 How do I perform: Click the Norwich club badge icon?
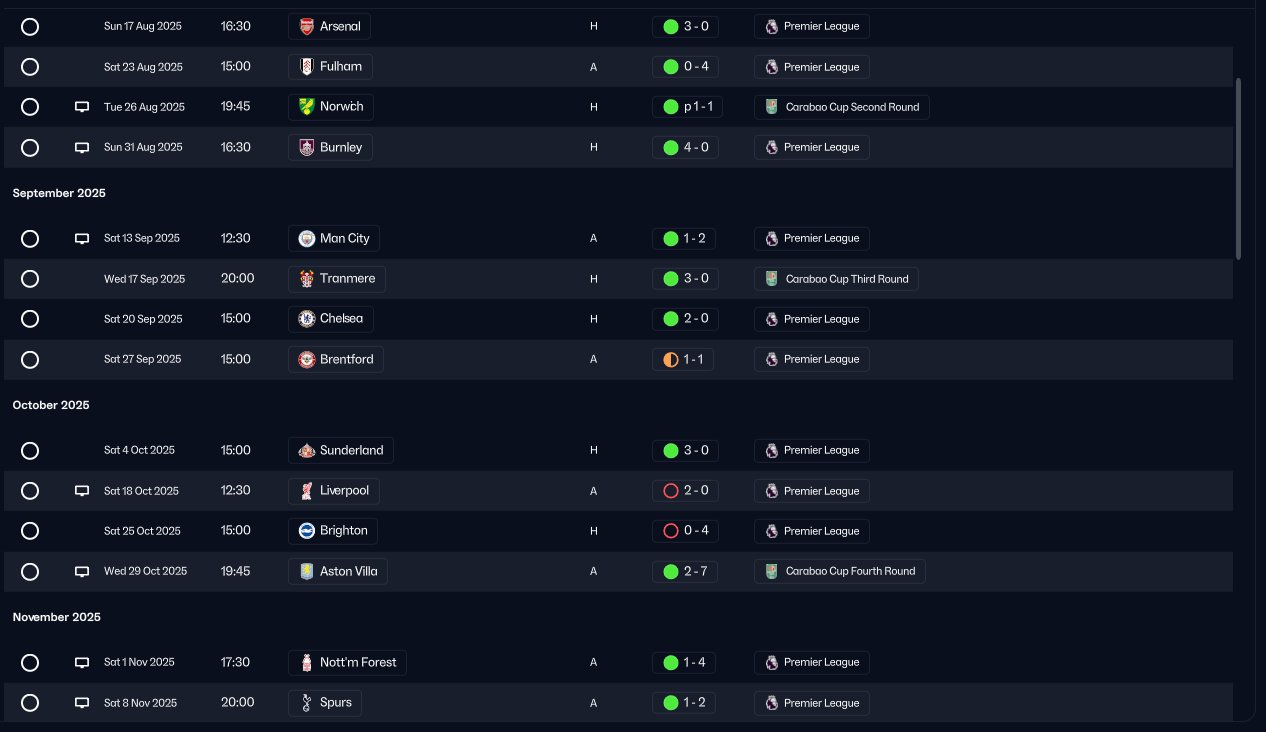click(x=307, y=107)
